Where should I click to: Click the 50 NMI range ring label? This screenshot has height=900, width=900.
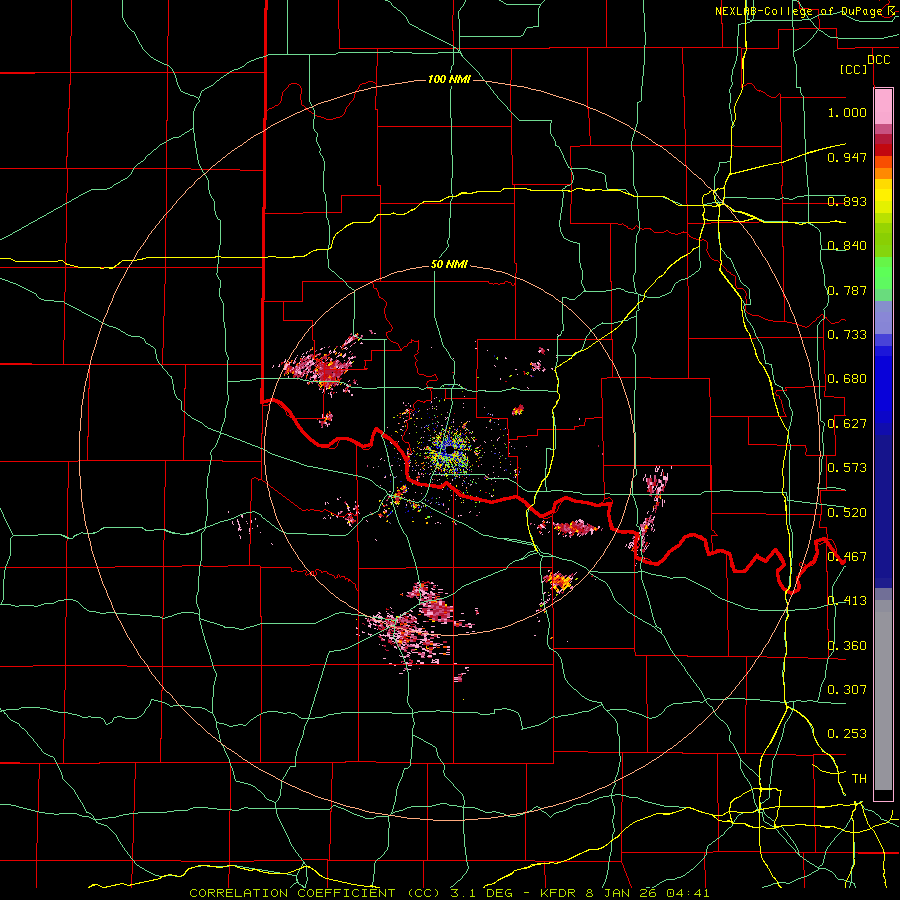tap(449, 265)
